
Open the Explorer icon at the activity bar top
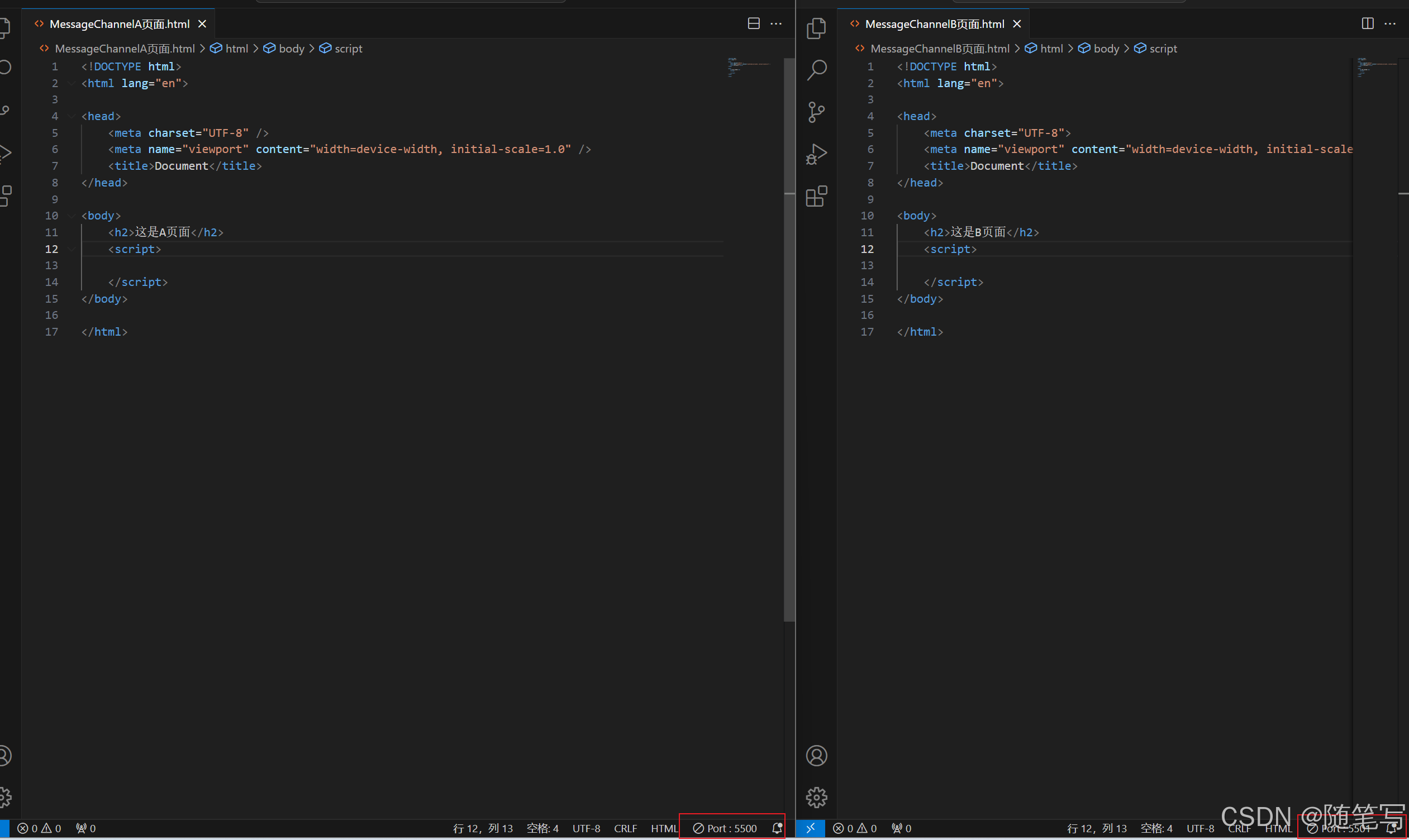click(x=817, y=27)
